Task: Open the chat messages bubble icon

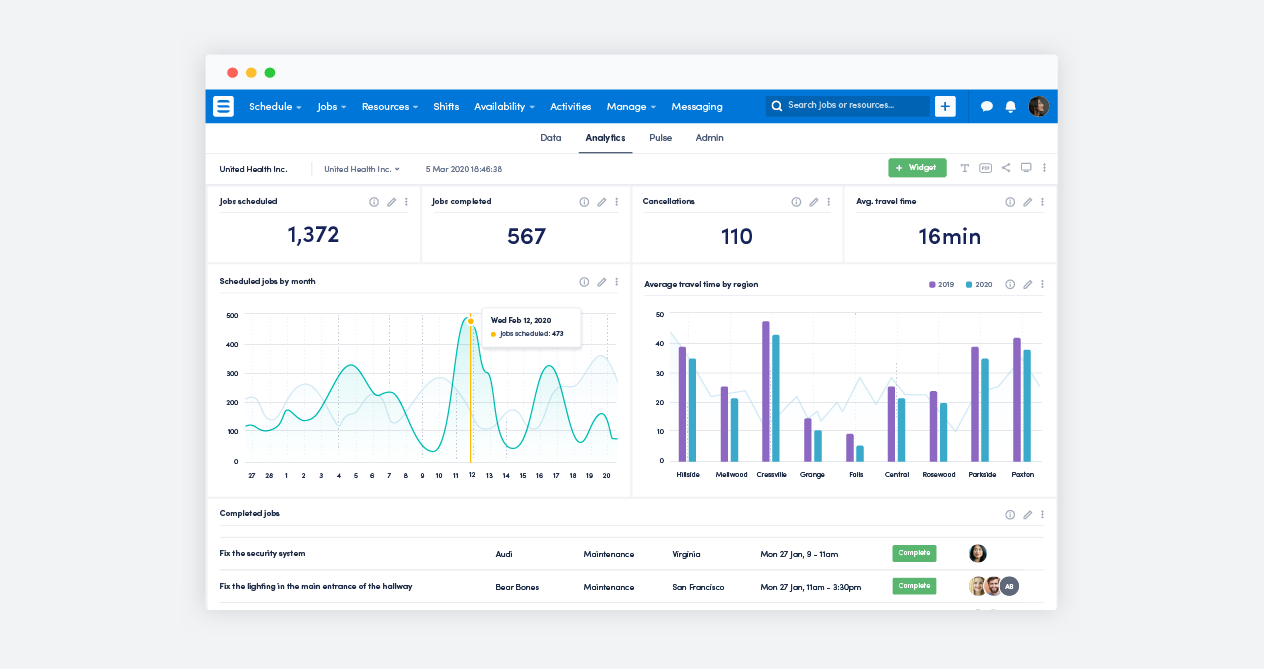Action: click(x=986, y=107)
